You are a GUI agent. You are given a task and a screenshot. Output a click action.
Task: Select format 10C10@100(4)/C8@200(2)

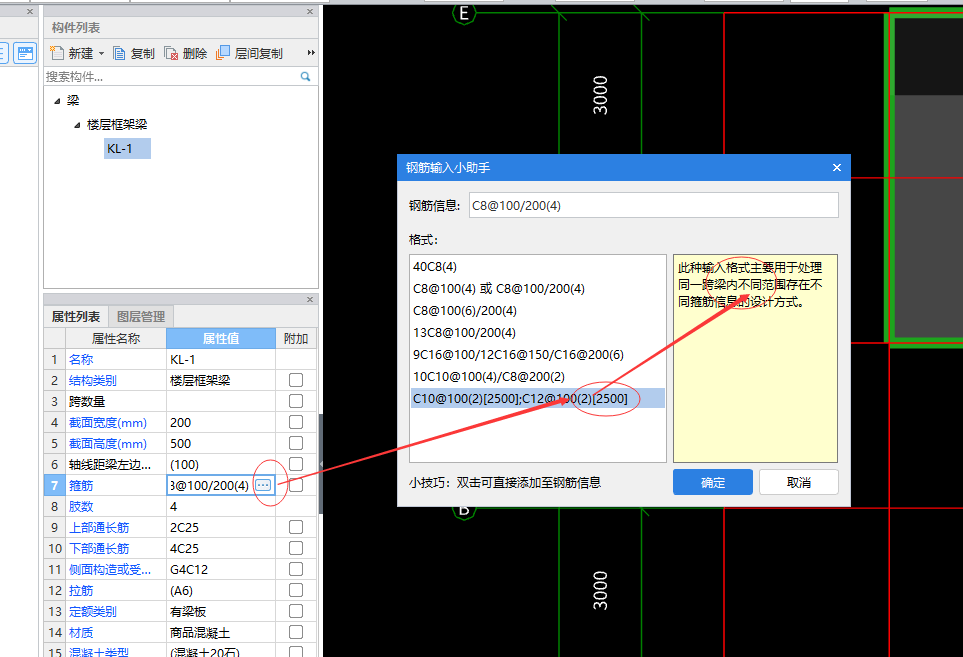[x=537, y=376]
